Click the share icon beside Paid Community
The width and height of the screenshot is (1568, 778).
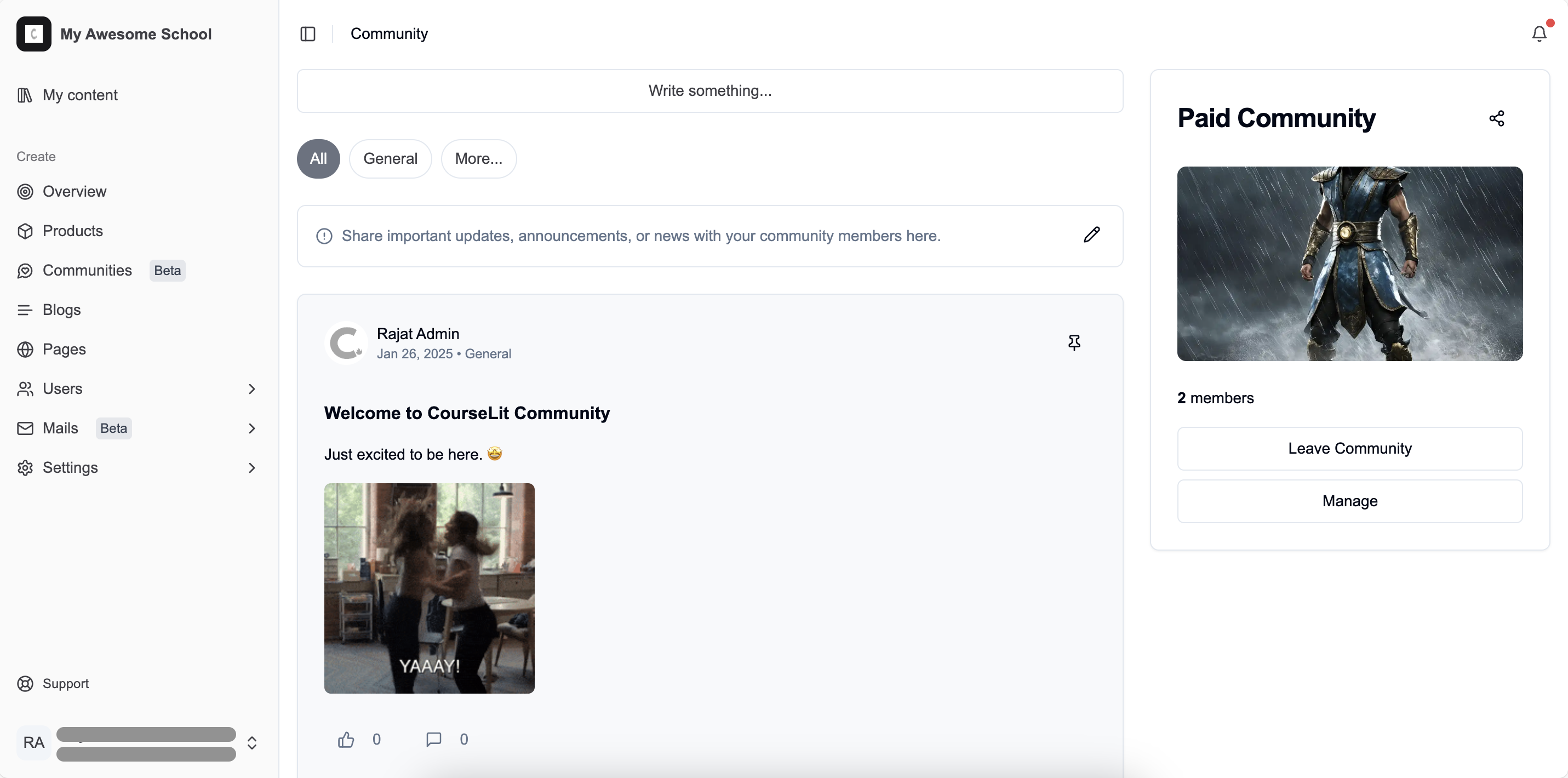pos(1496,118)
